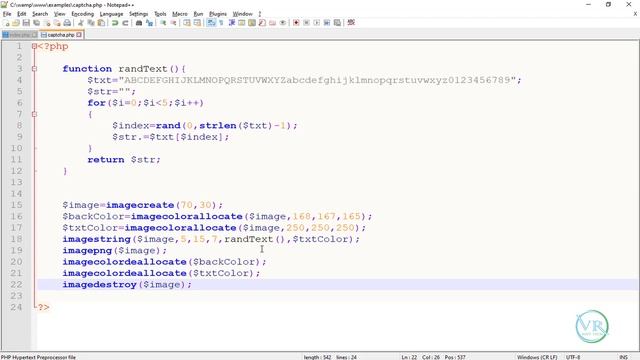Toggle the Indent Guide display
Screen dimensions: 640x360
pyautogui.click(x=232, y=23)
